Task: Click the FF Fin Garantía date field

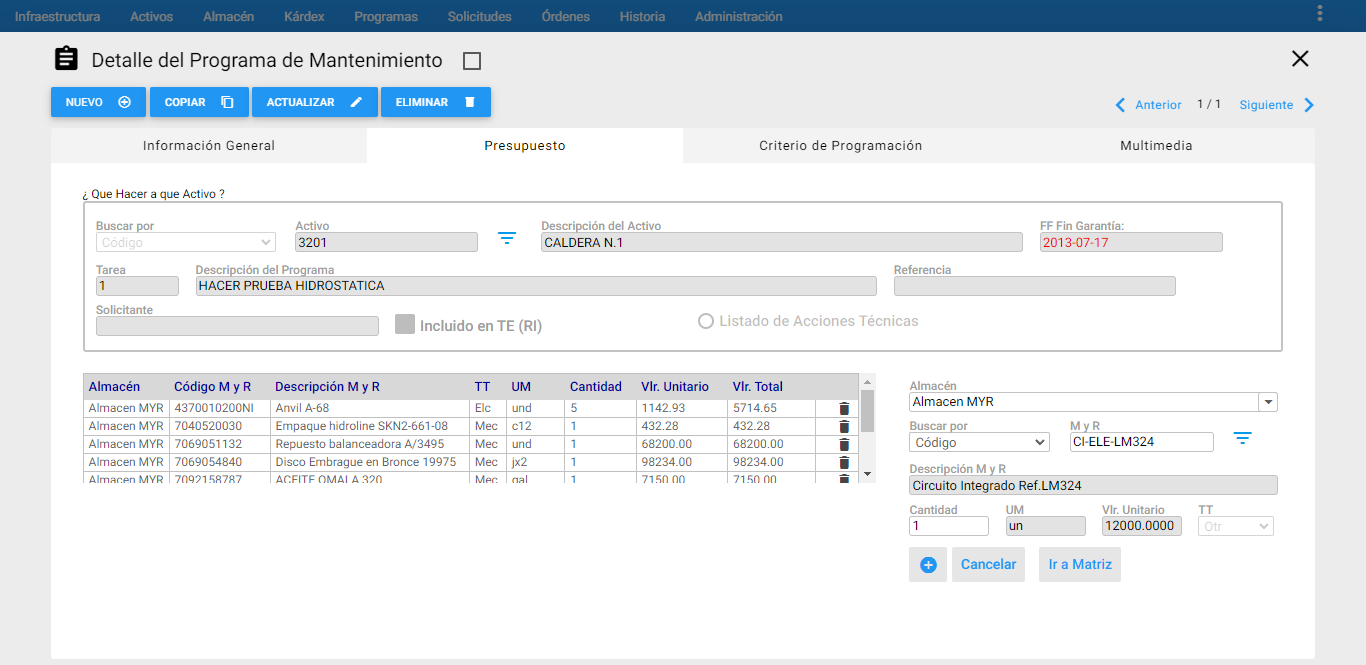Action: (1131, 242)
